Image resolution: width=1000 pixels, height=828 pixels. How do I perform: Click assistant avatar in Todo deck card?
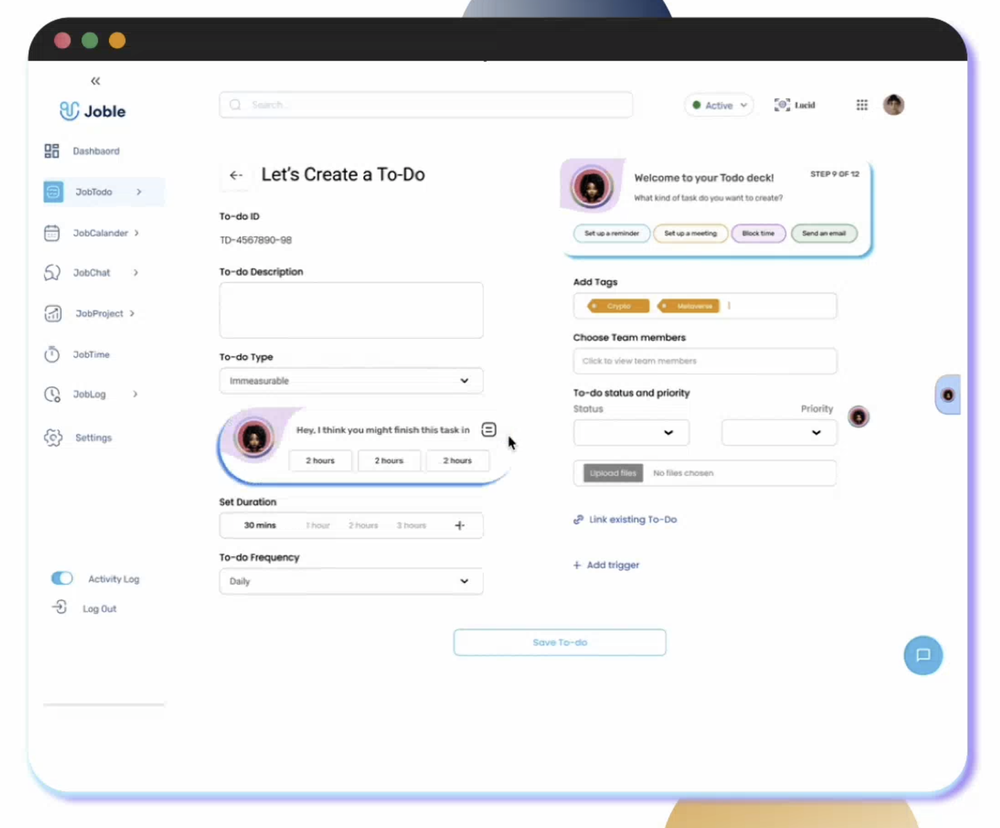tap(591, 187)
